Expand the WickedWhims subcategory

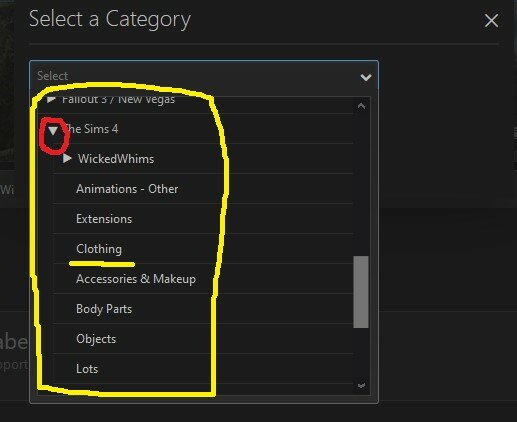pyautogui.click(x=67, y=158)
